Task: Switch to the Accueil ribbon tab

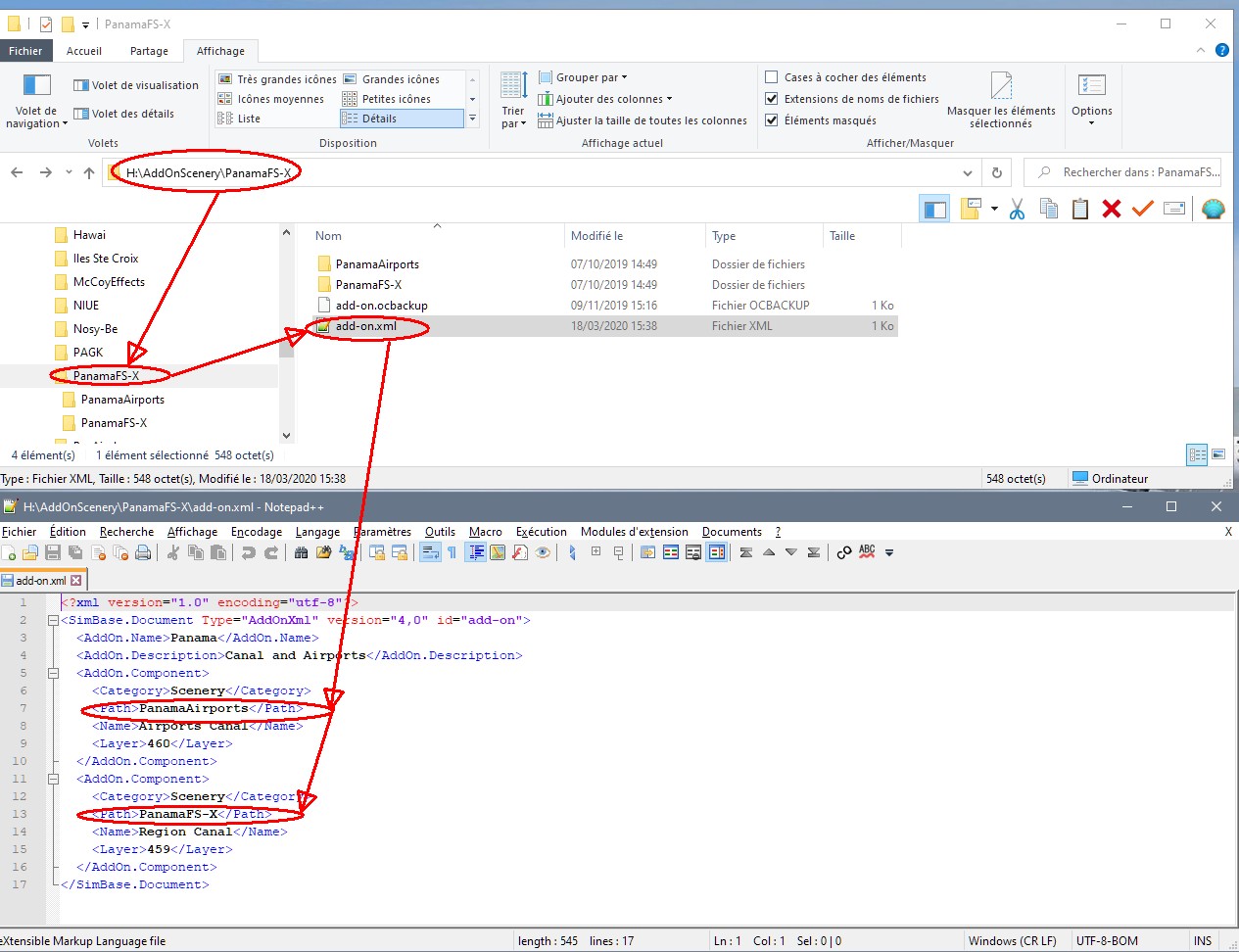Action: [x=84, y=51]
